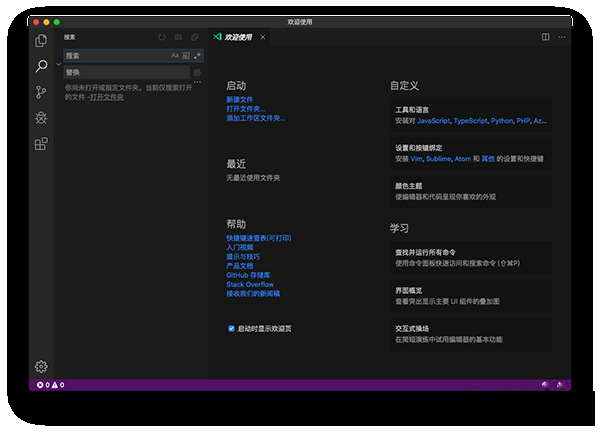Click the 新建文件 link
Viewport: 600px width, 432px height.
tap(240, 100)
